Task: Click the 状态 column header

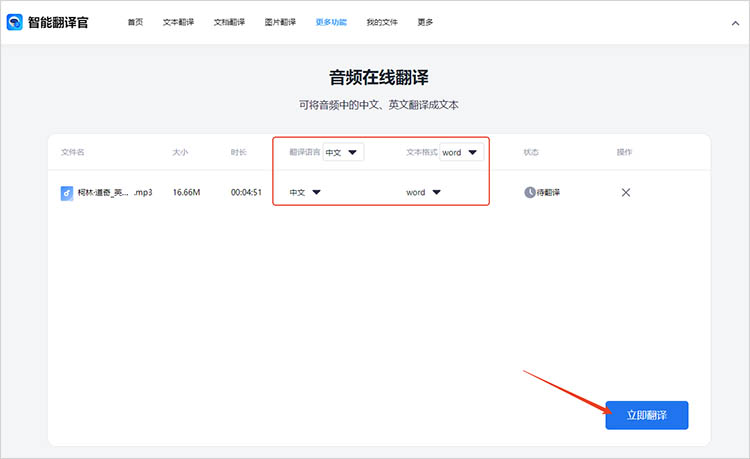Action: 531,152
